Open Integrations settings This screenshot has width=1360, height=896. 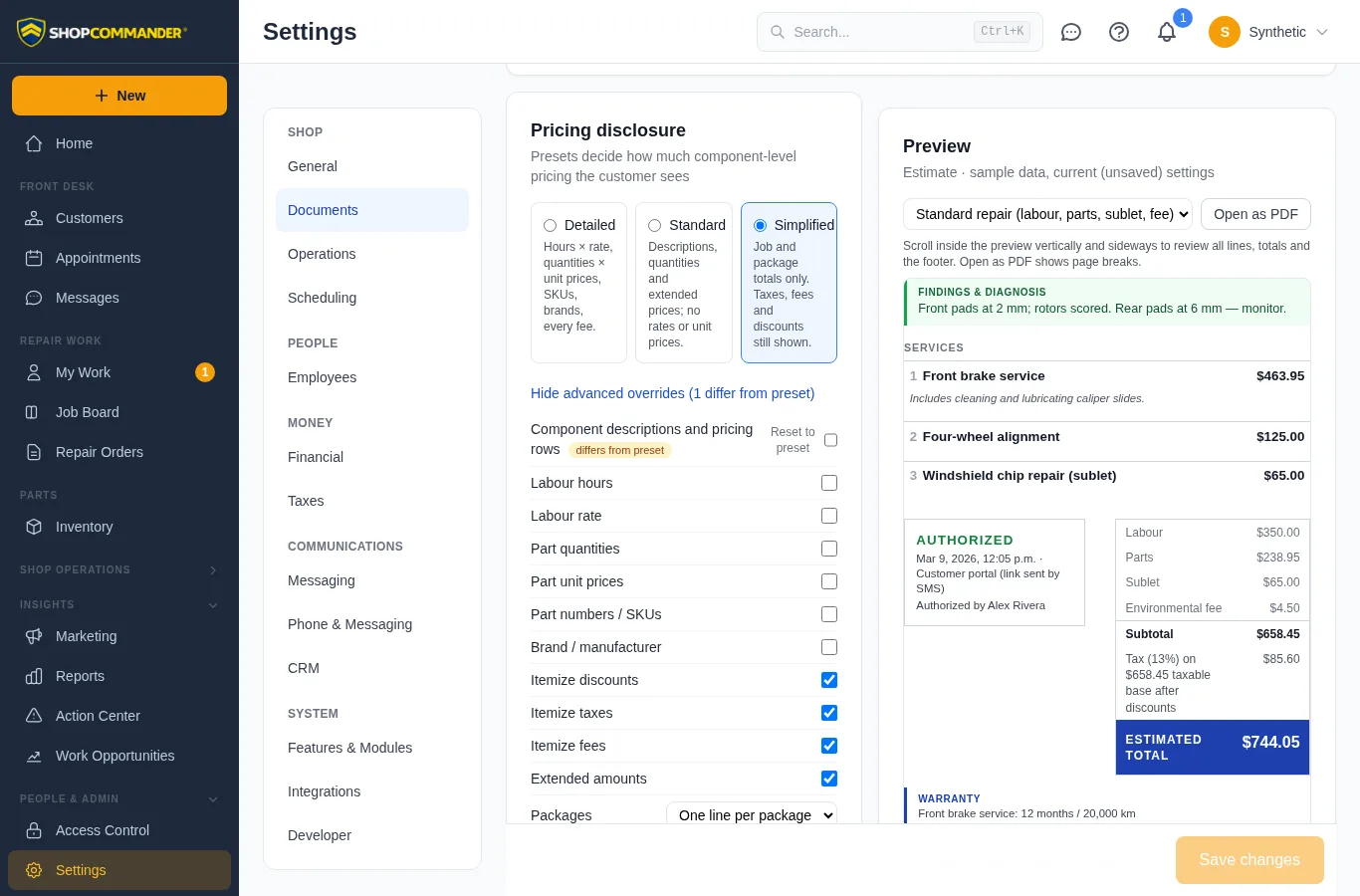click(x=372, y=791)
